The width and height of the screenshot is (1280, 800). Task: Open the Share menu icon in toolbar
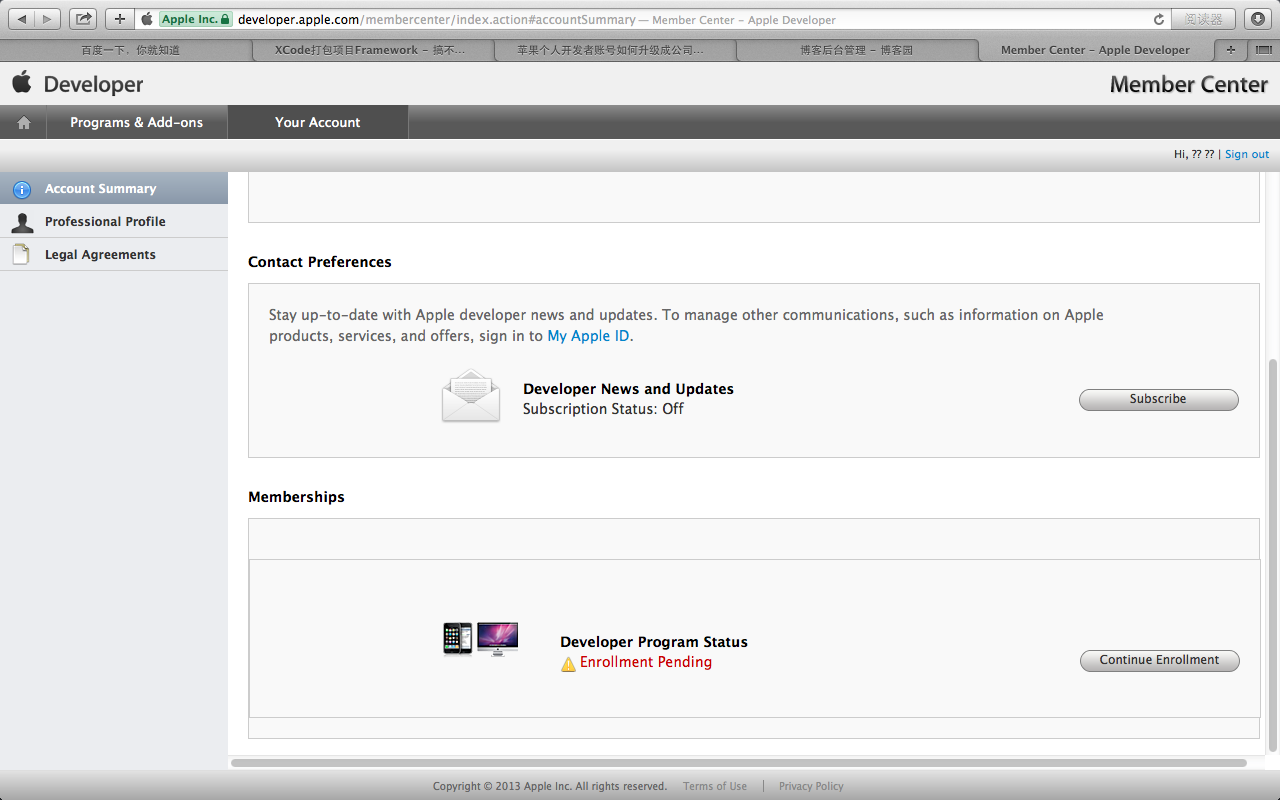point(83,19)
